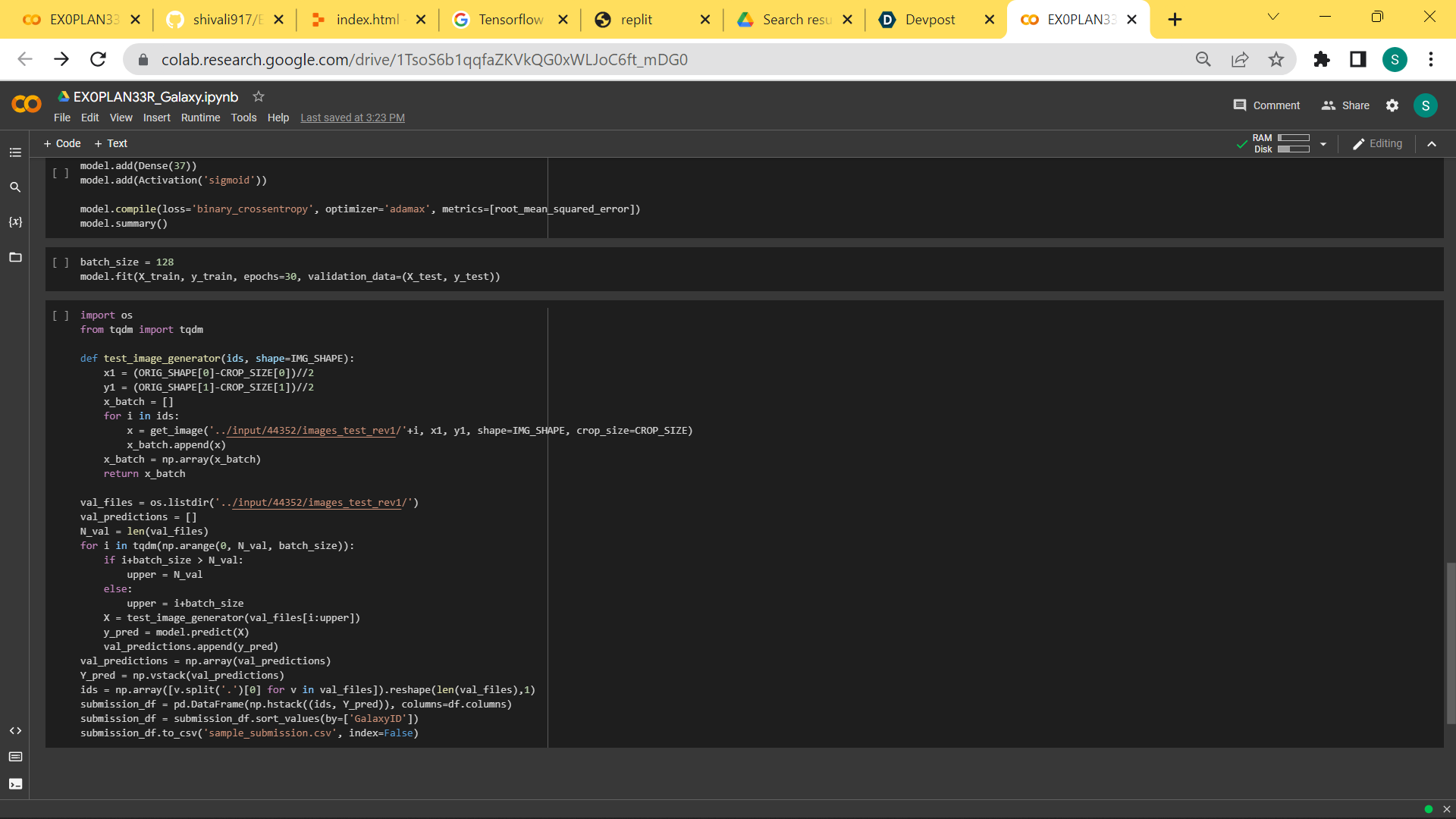This screenshot has width=1456, height=819.
Task: Open the Runtime menu
Action: click(200, 118)
